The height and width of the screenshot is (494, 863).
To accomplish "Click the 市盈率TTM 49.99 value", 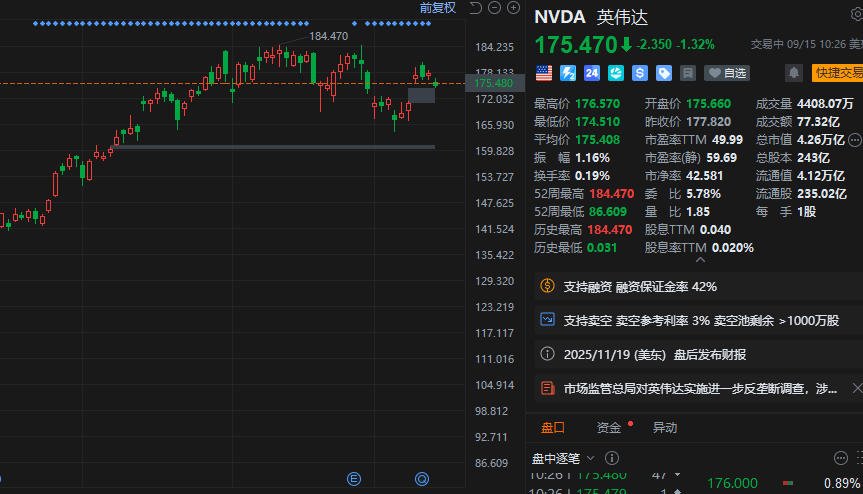I will [727, 140].
